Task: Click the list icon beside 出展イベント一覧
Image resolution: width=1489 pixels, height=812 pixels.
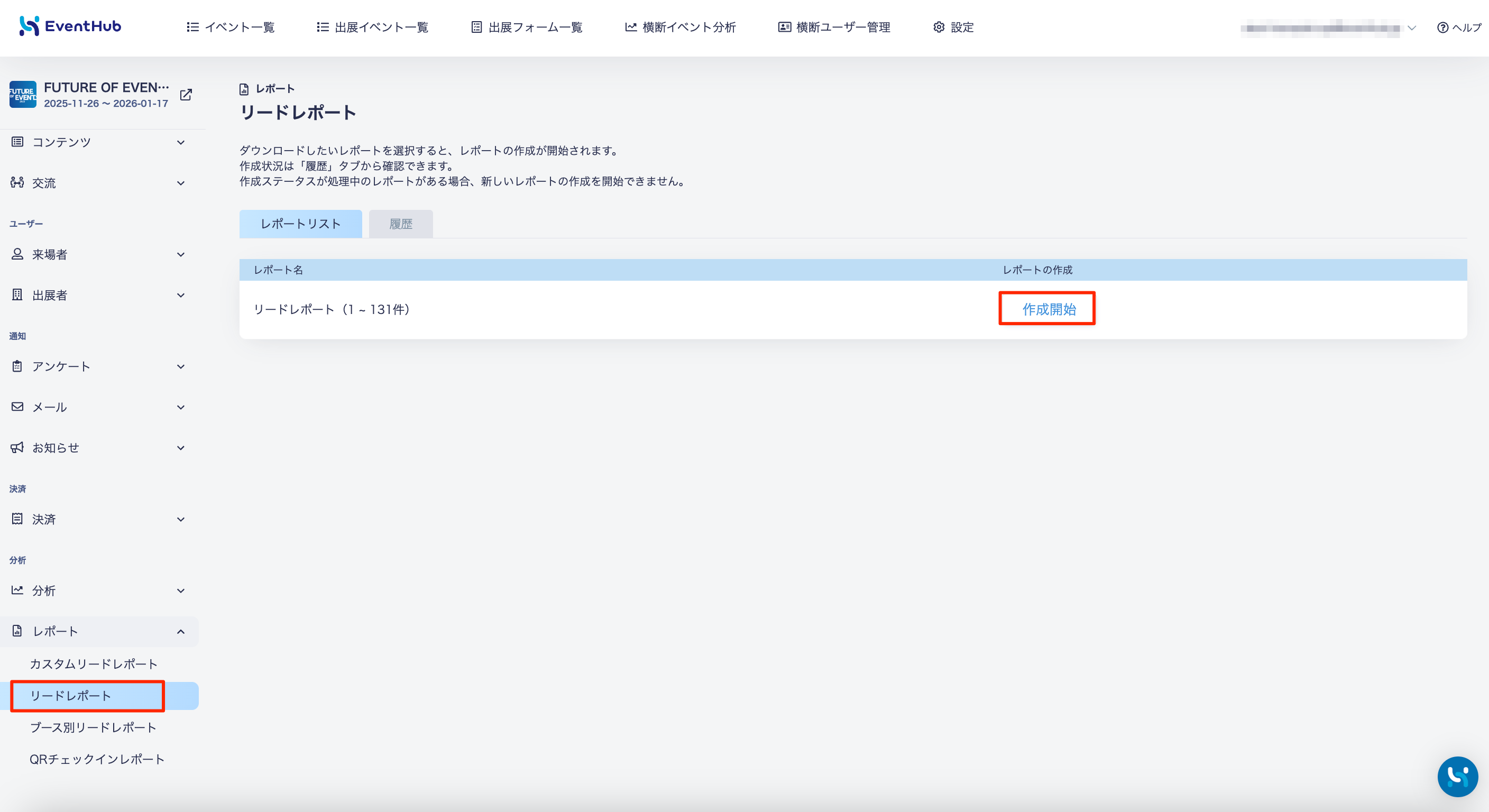Action: (x=323, y=27)
